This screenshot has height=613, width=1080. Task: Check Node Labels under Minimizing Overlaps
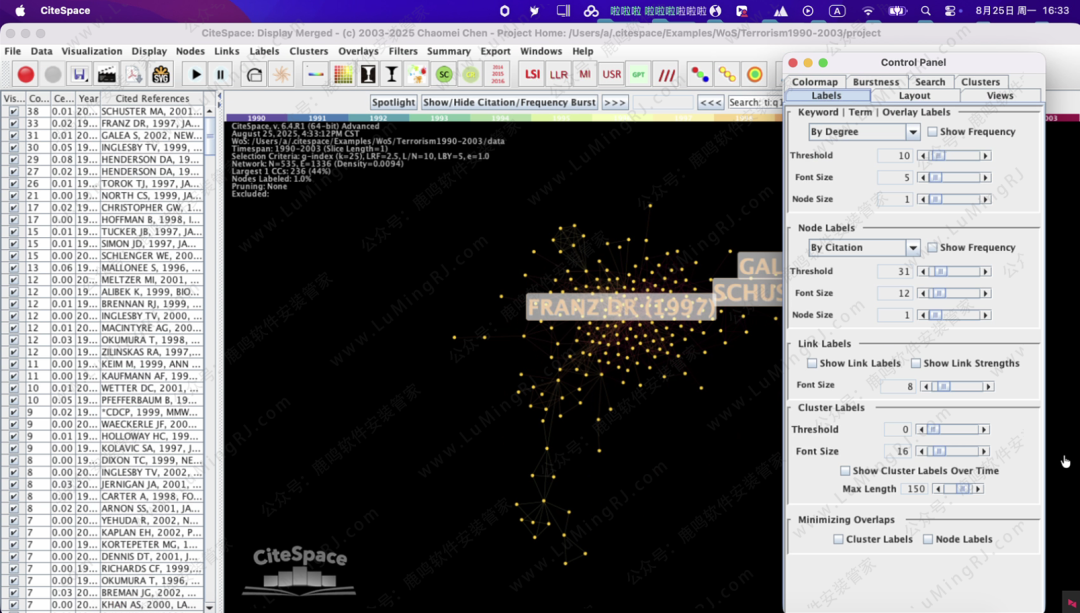pyautogui.click(x=928, y=539)
